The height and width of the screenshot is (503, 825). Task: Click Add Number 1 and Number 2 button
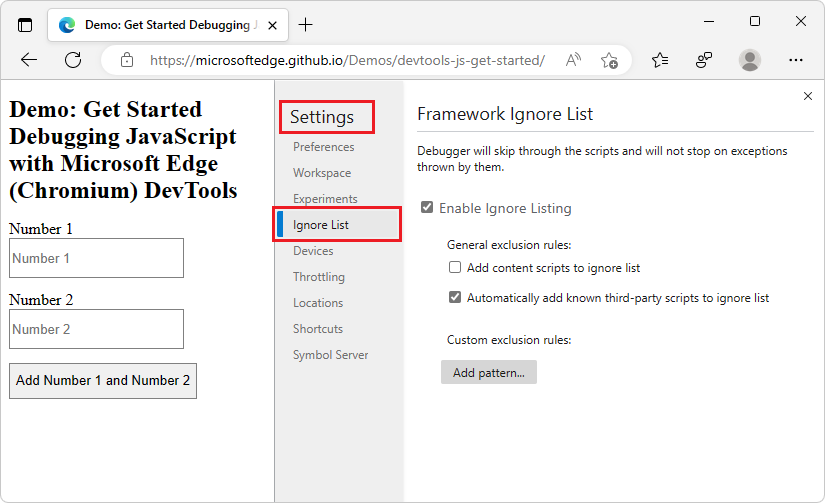click(103, 380)
